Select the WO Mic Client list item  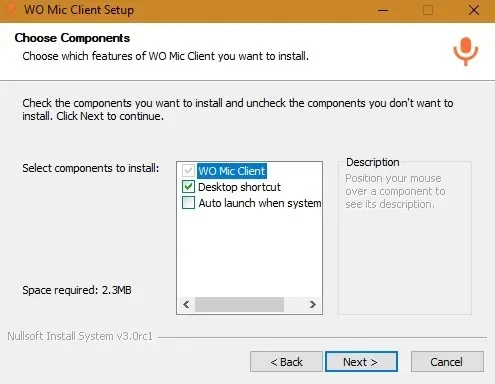tap(232, 171)
